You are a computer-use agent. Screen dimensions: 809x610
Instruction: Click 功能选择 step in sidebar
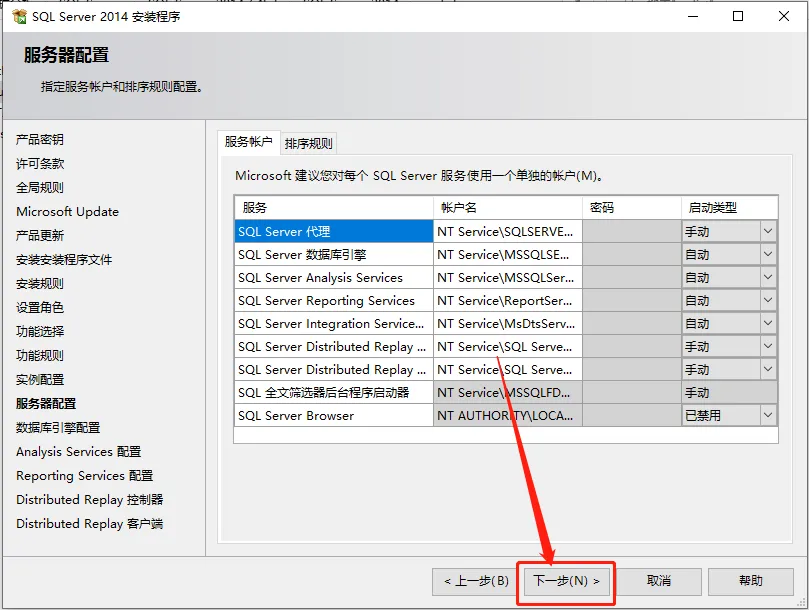tap(40, 331)
